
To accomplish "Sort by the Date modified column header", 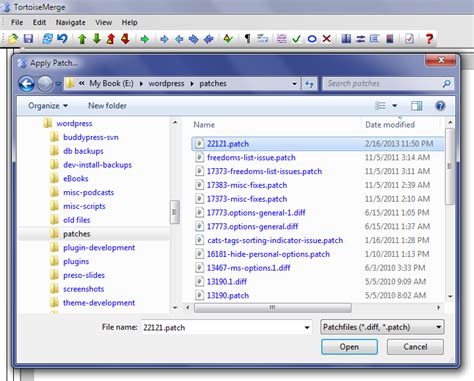I will click(x=390, y=125).
